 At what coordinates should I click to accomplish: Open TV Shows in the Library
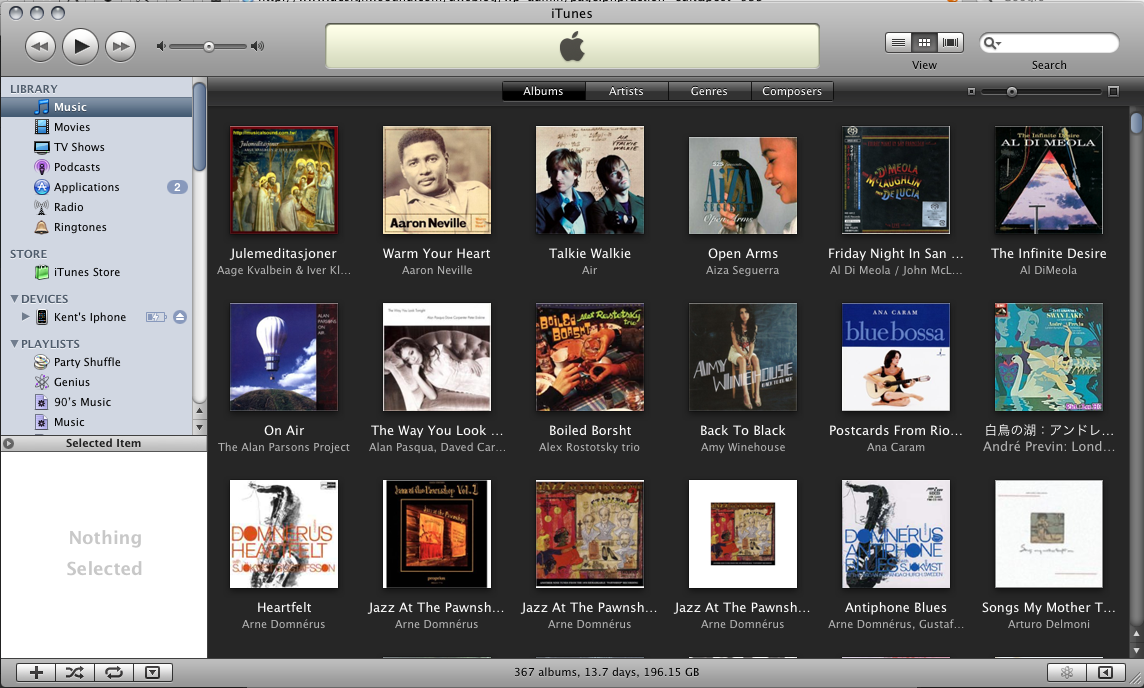[96, 147]
